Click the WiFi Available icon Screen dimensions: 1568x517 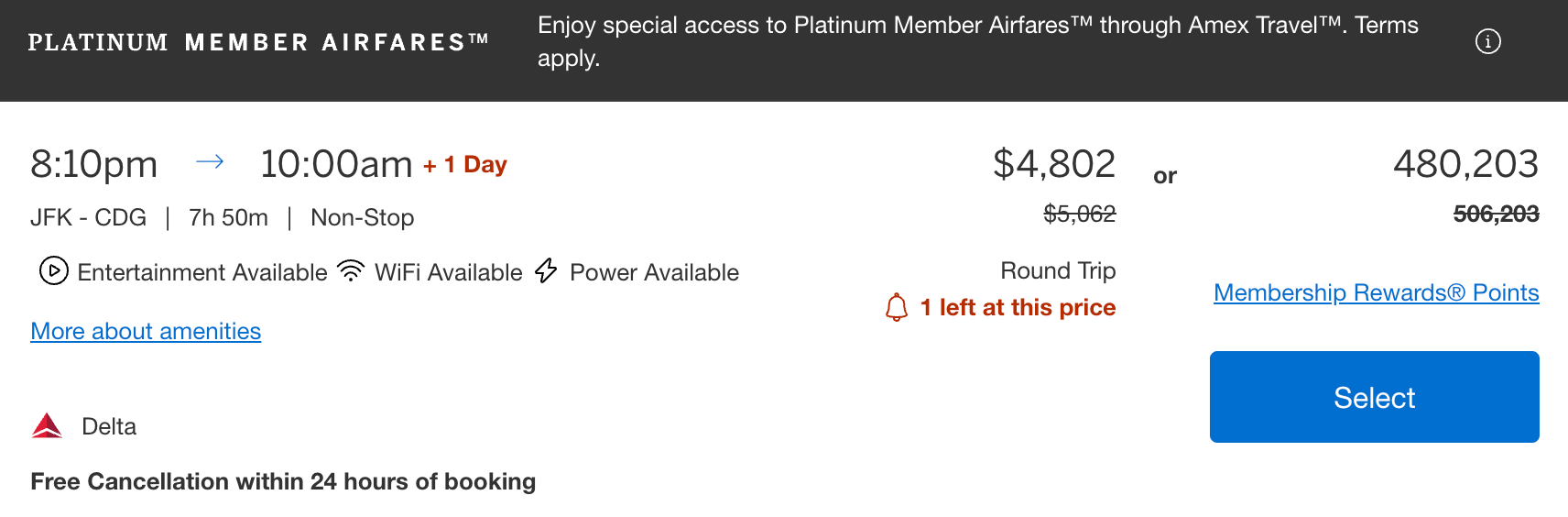click(x=351, y=270)
